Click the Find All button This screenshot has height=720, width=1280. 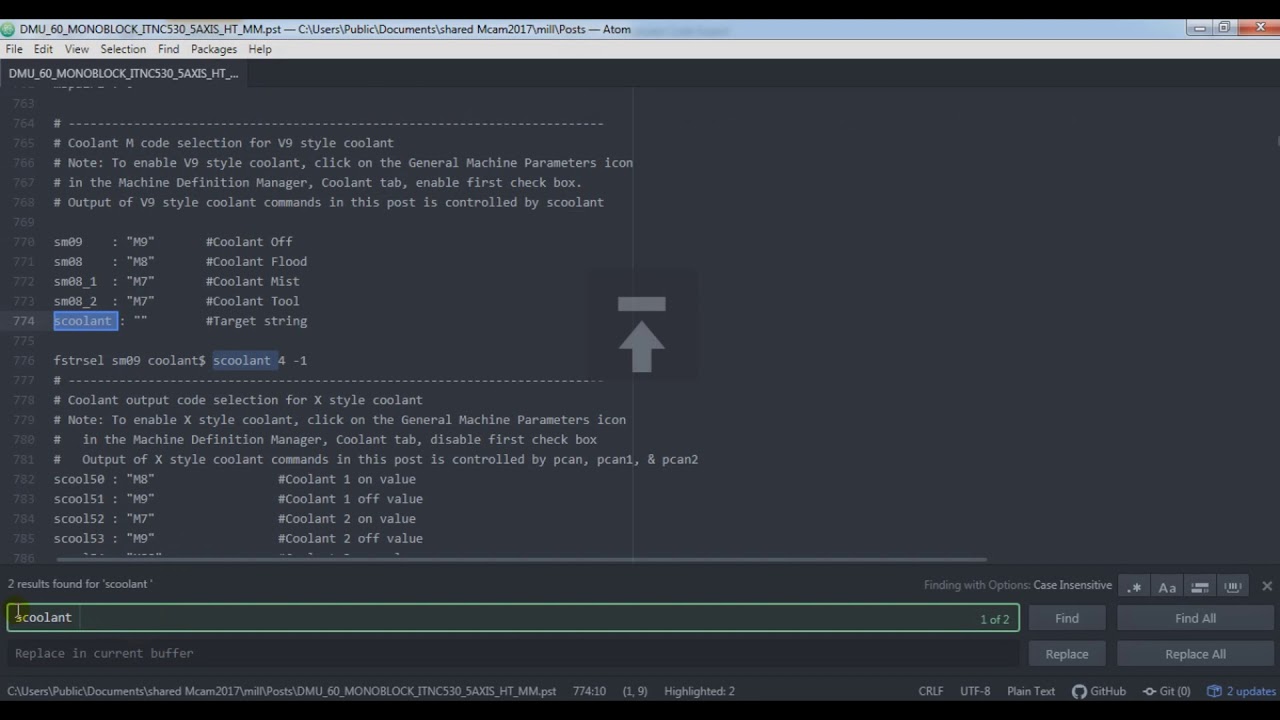[1195, 618]
